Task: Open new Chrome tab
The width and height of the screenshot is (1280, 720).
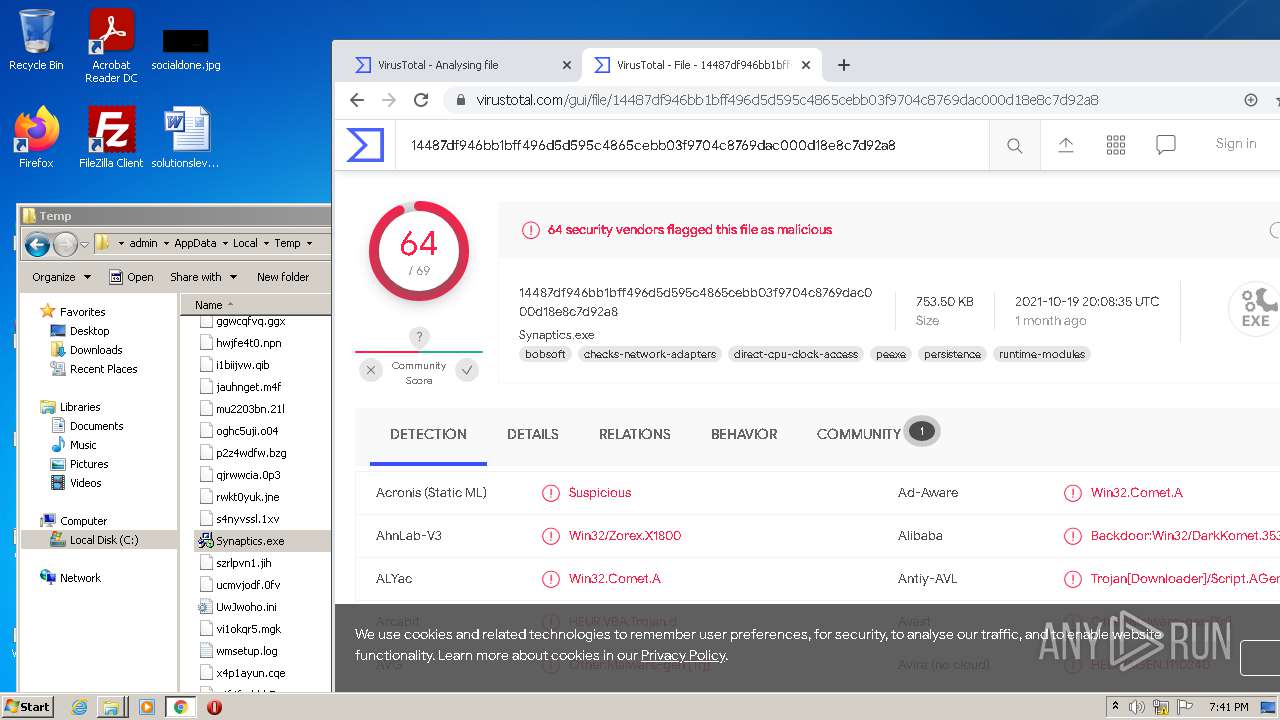Action: pyautogui.click(x=844, y=65)
